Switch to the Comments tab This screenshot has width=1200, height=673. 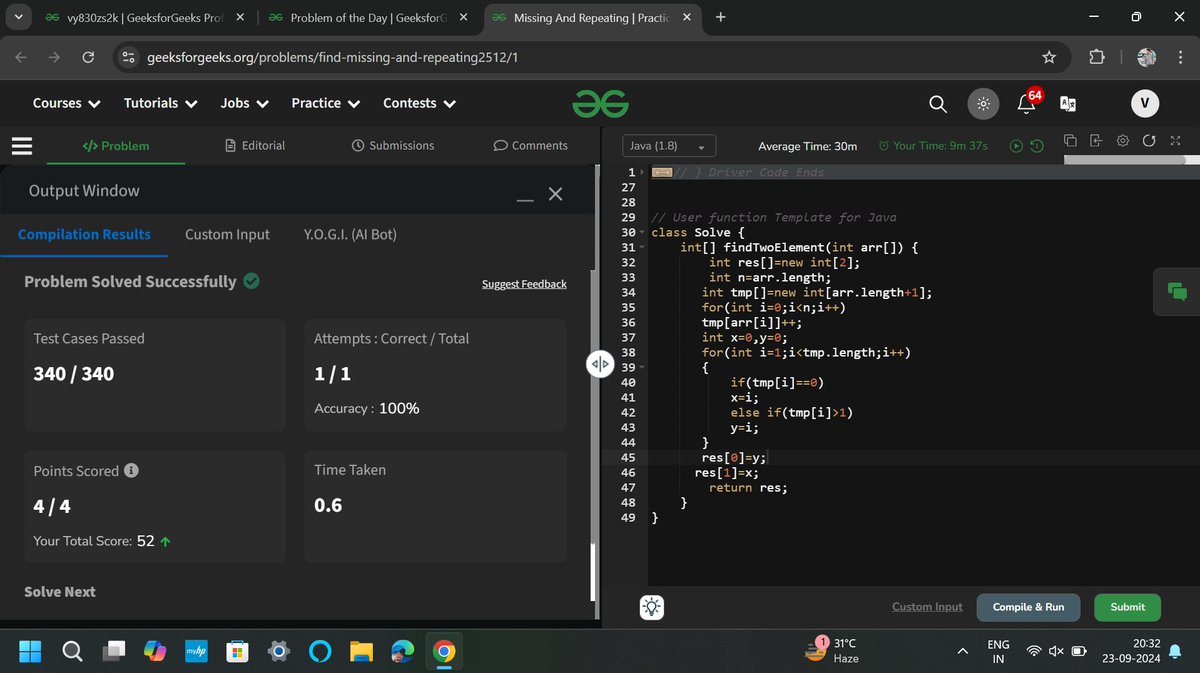531,146
